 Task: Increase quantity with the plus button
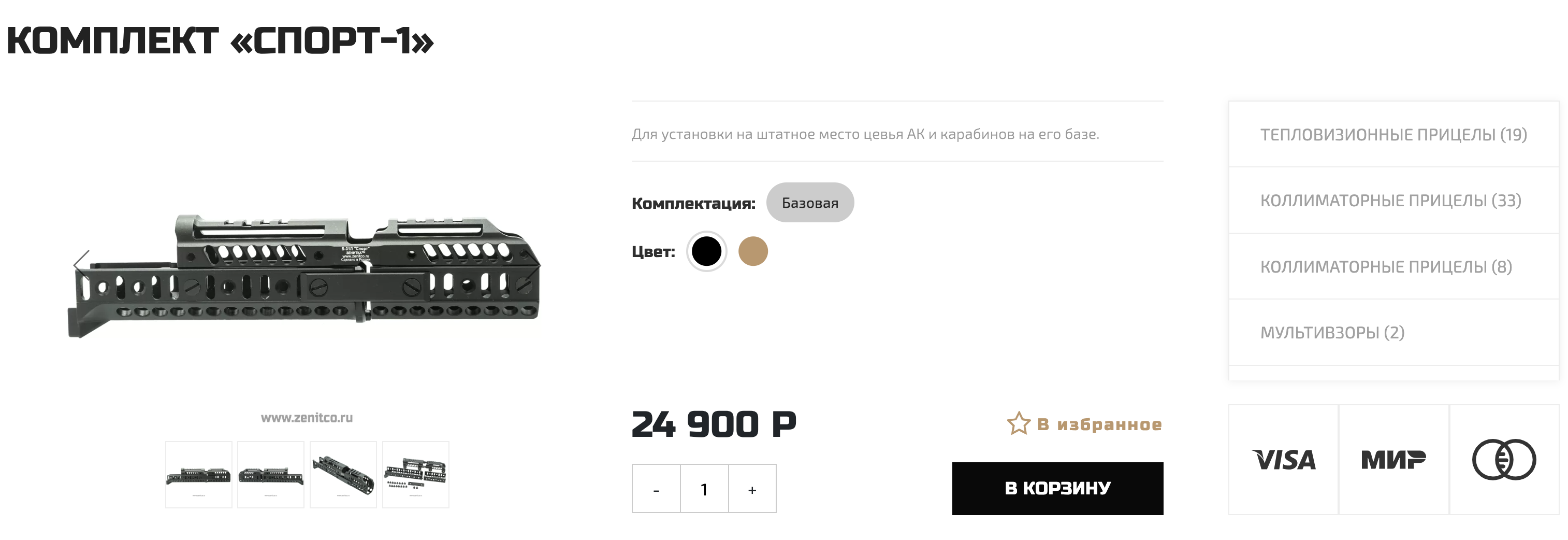[x=752, y=489]
